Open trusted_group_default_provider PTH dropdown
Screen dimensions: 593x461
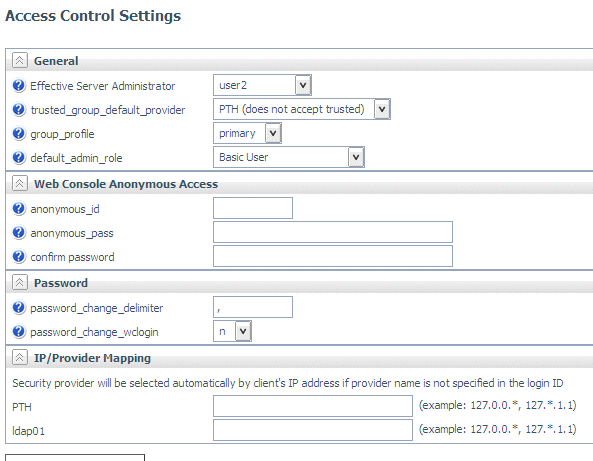click(x=302, y=109)
